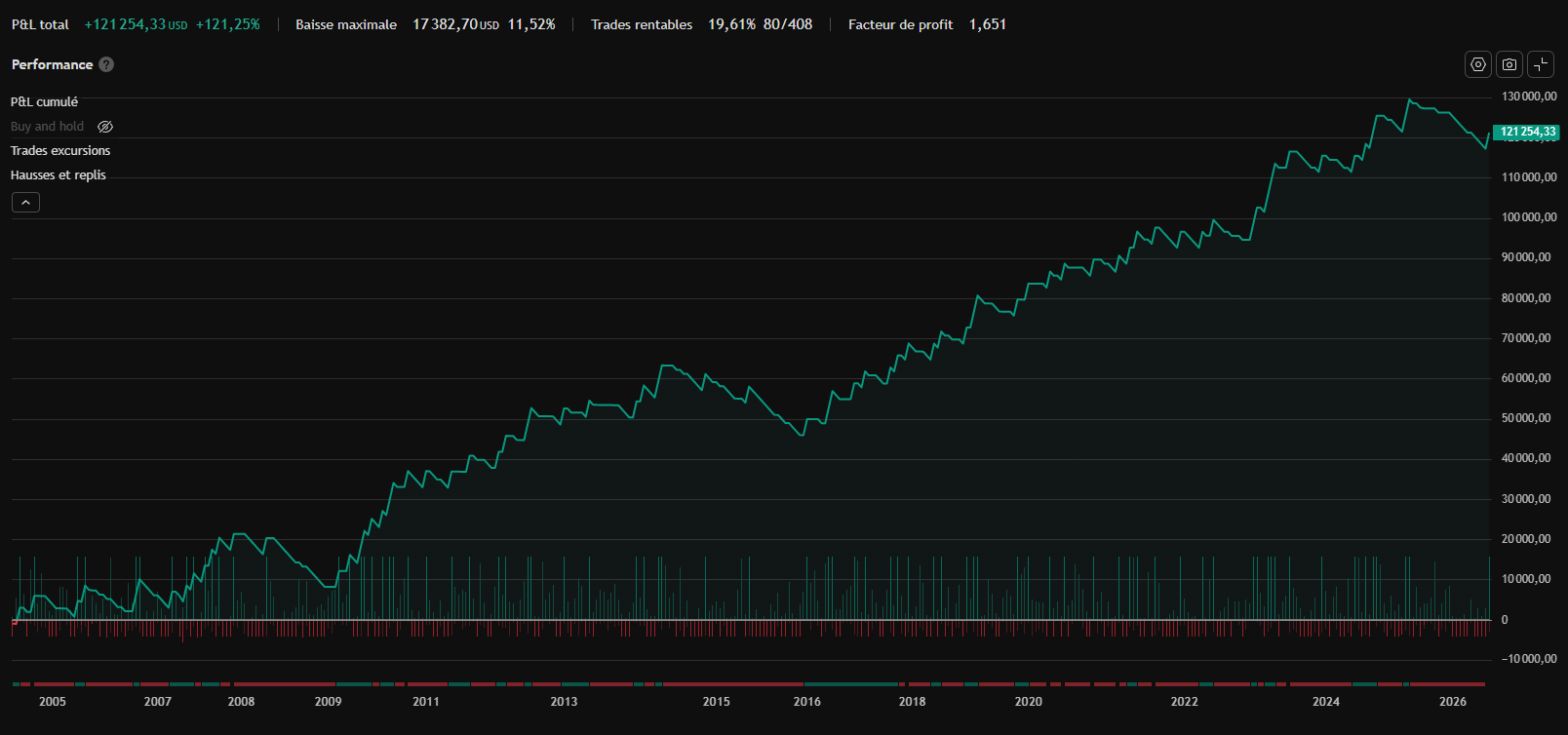Click the '2013' year on the time axis
The image size is (1568, 735).
pyautogui.click(x=564, y=702)
